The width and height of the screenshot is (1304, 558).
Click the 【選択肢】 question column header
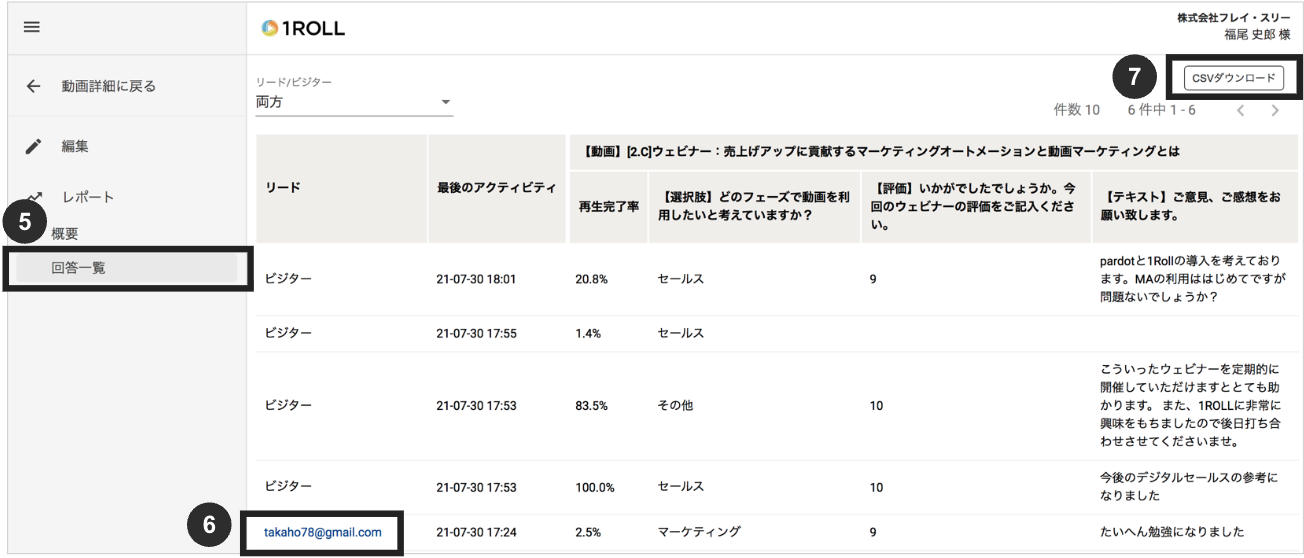tap(754, 207)
